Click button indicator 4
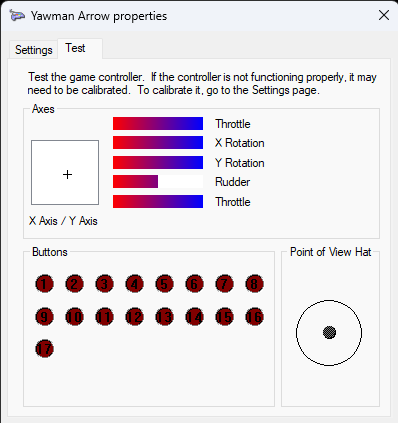 [134, 284]
